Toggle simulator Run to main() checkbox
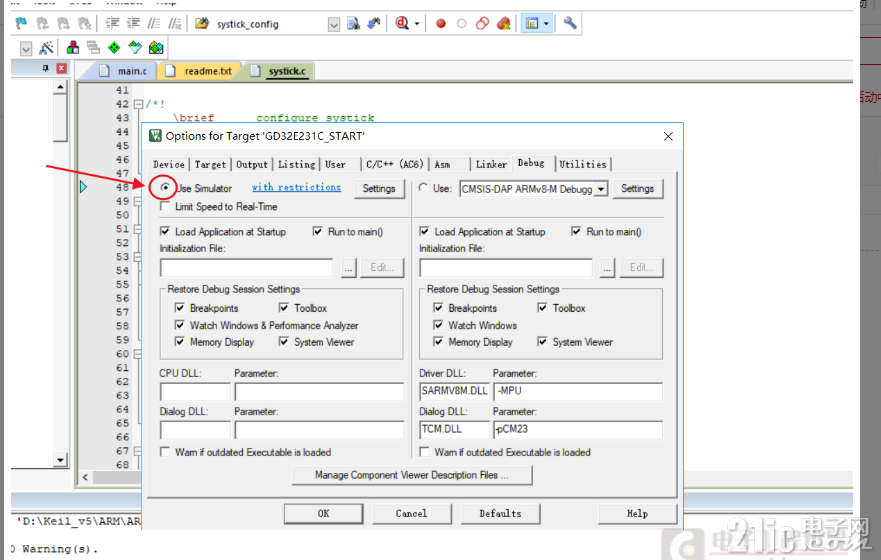881x560 pixels. 317,231
